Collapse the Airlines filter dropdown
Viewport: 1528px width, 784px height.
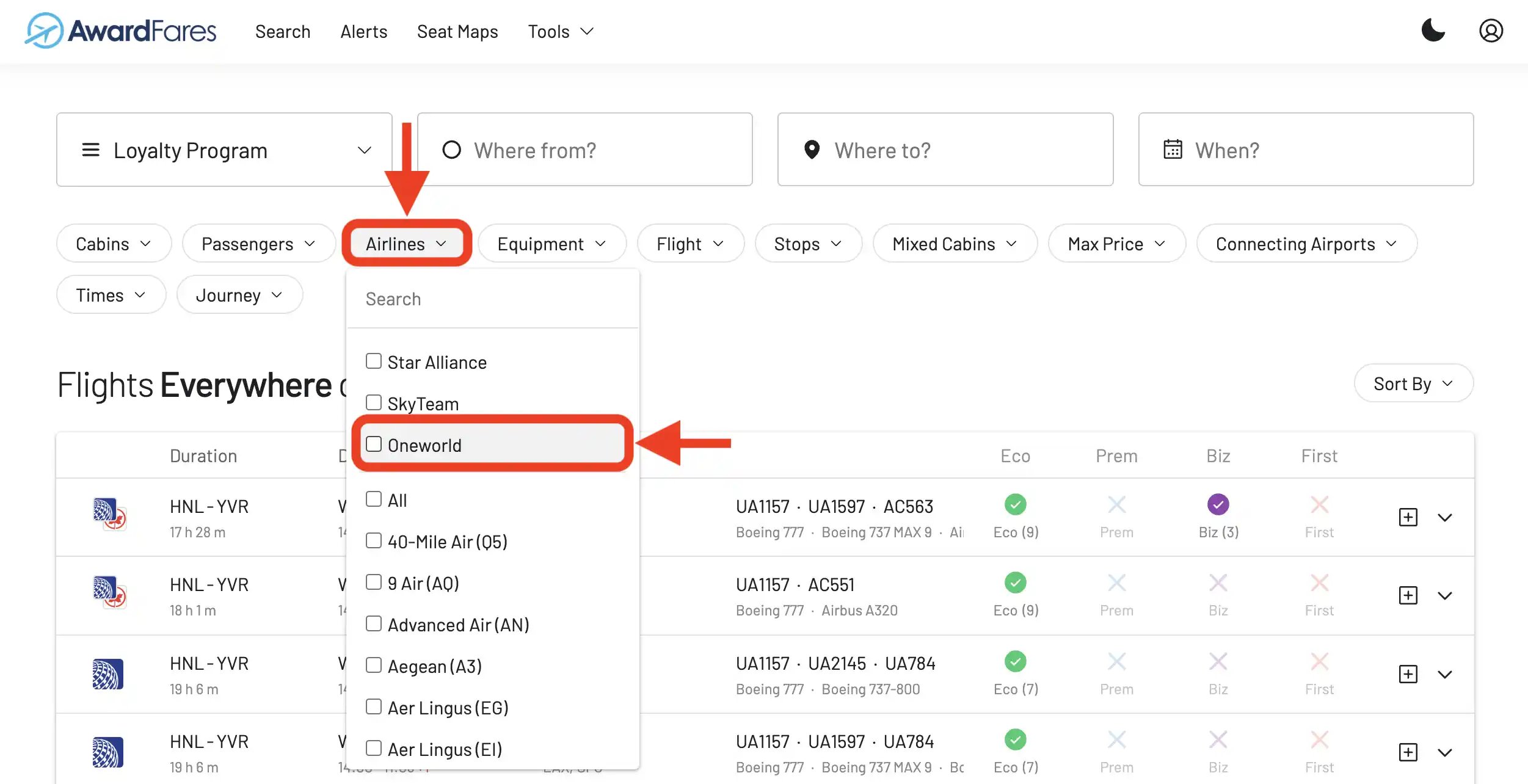tap(406, 244)
